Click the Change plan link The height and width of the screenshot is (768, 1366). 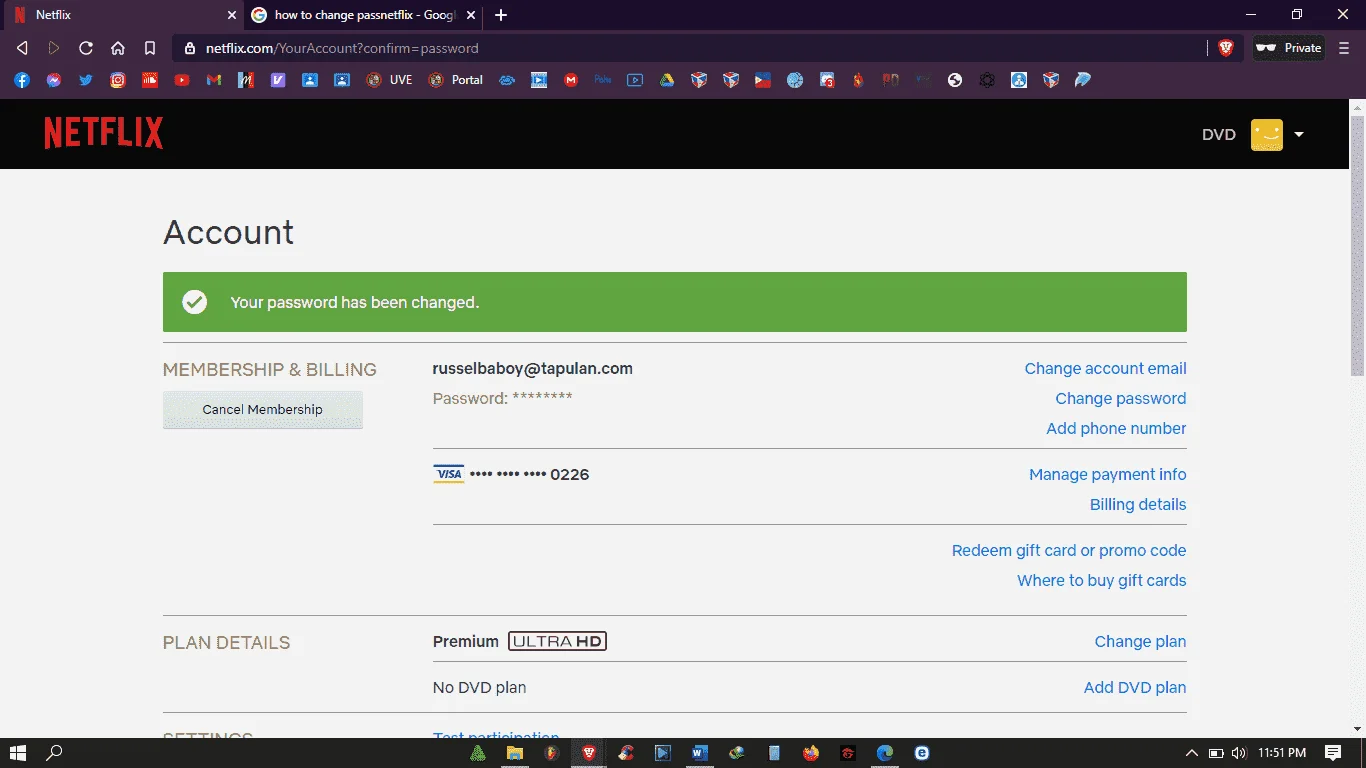(x=1140, y=642)
